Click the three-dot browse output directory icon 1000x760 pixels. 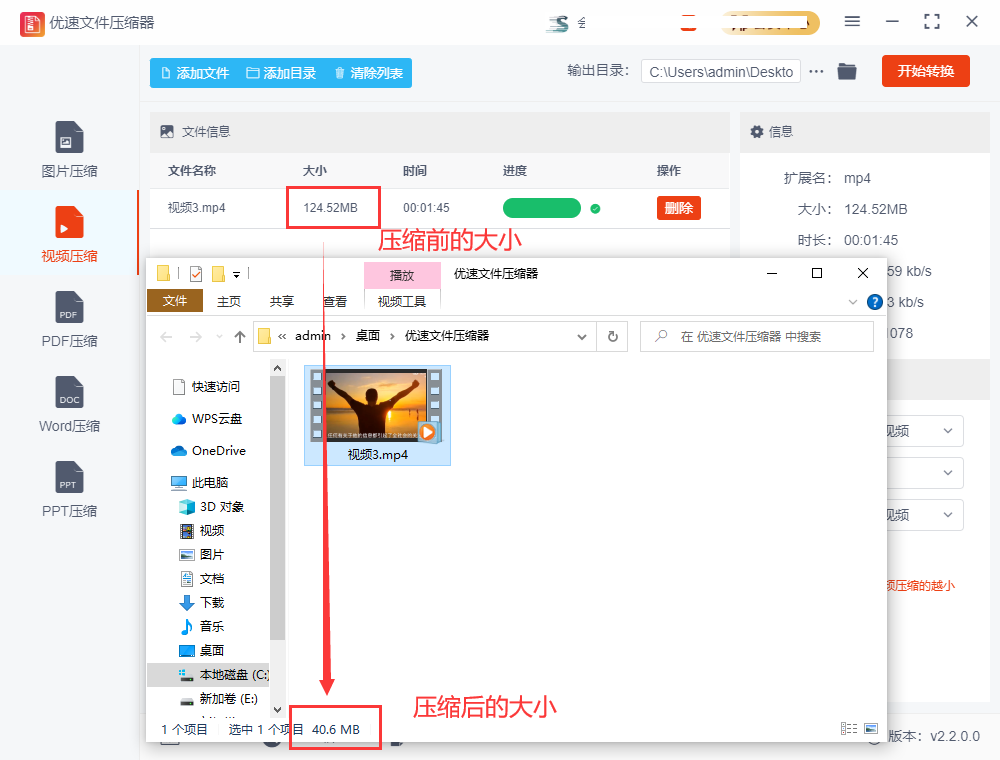click(817, 71)
